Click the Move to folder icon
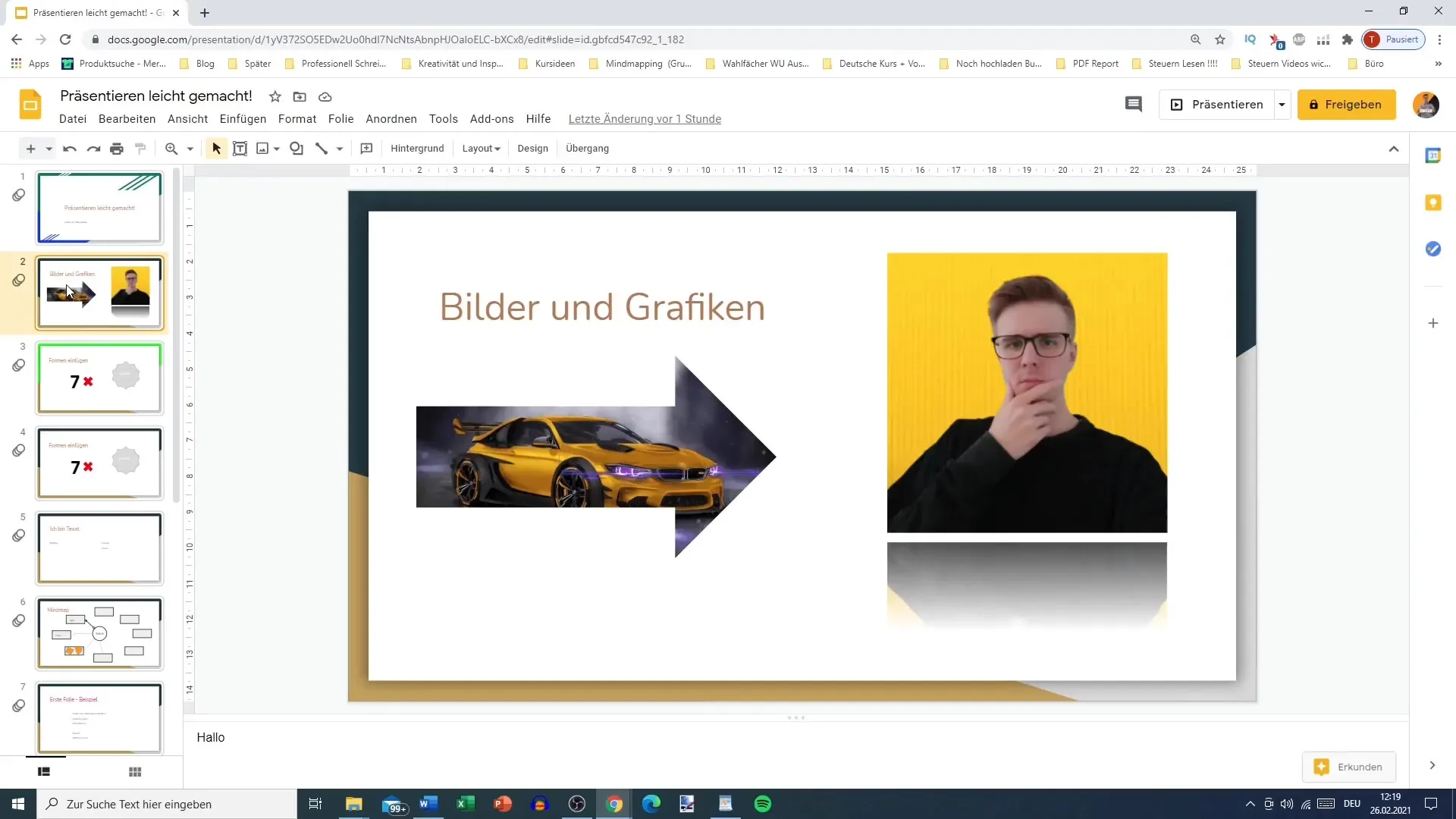Image resolution: width=1456 pixels, height=819 pixels. 300,96
